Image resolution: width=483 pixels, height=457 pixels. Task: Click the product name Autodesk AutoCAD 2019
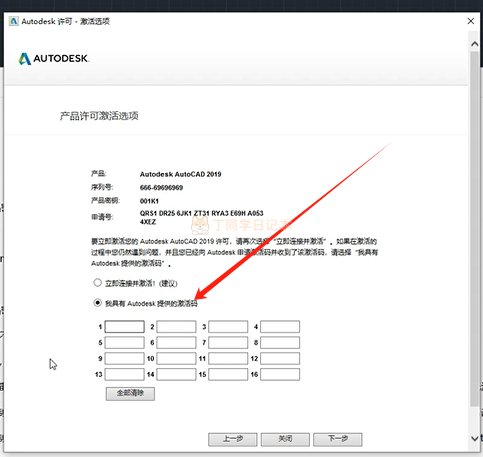pyautogui.click(x=180, y=174)
